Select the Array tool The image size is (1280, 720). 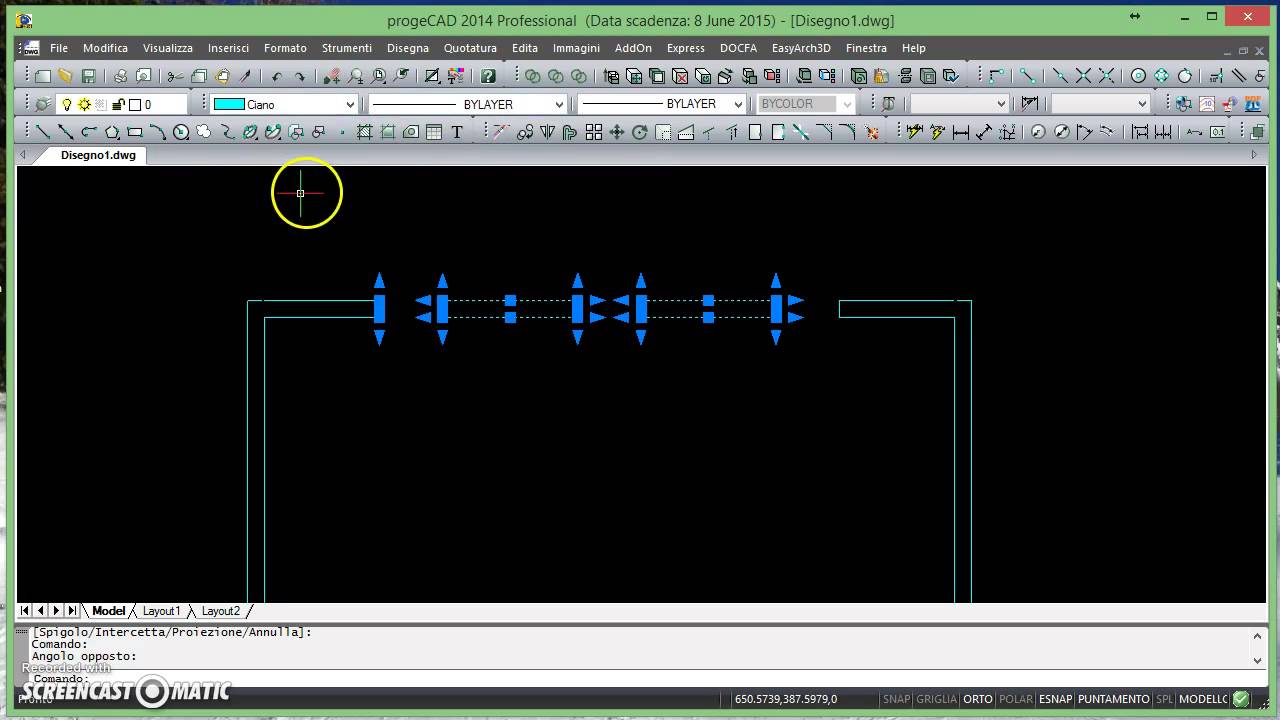[x=594, y=132]
